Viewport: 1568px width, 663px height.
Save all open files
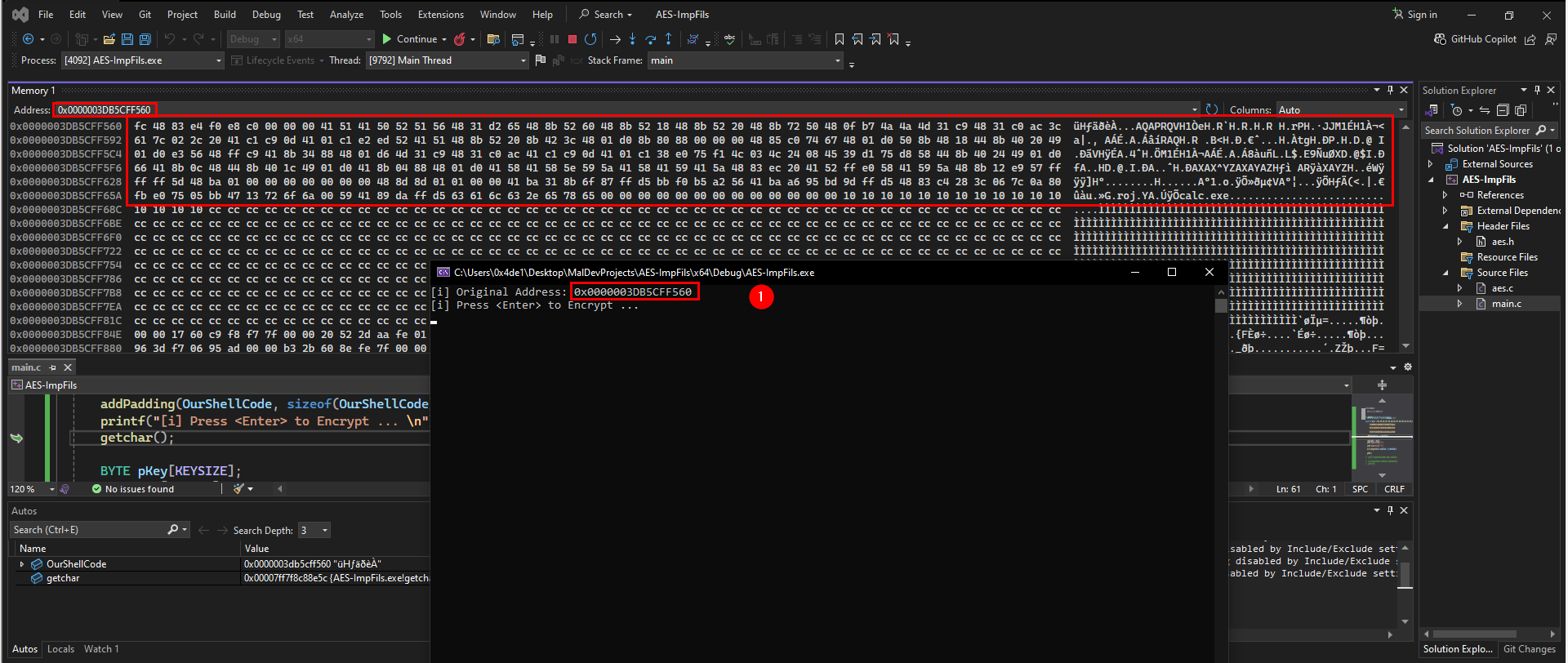pyautogui.click(x=145, y=39)
